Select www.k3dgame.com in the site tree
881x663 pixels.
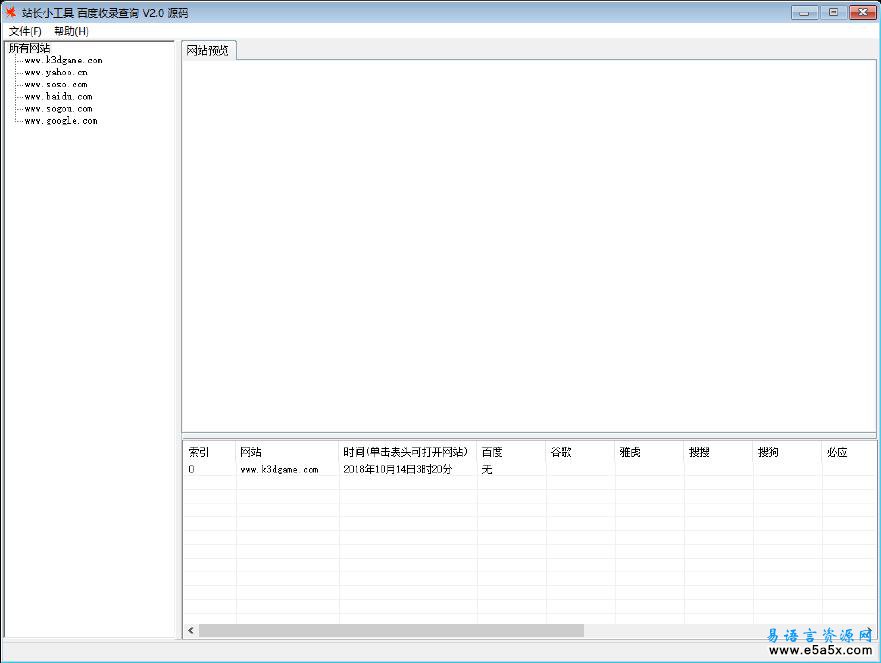(63, 60)
